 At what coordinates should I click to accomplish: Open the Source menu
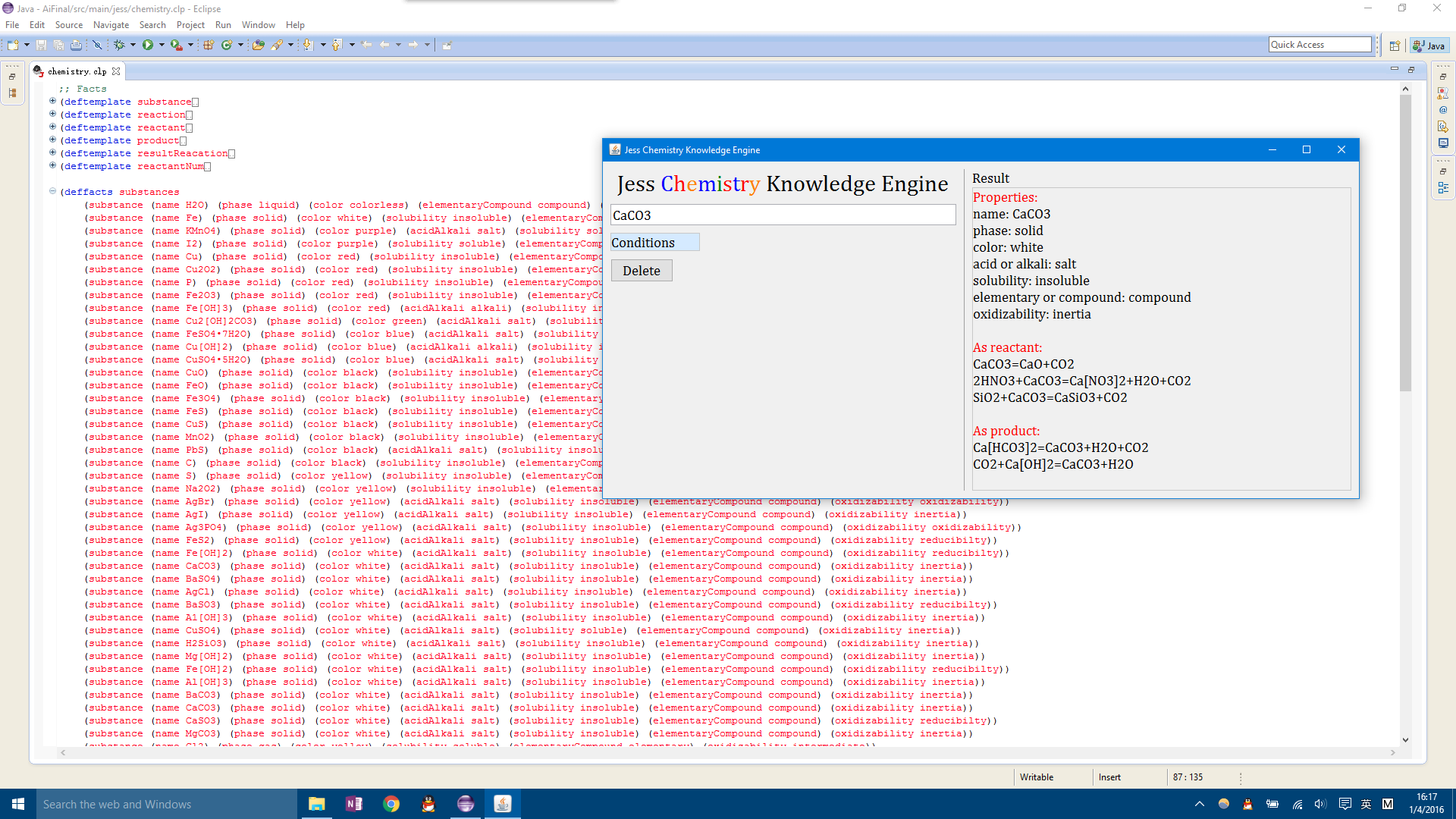click(x=69, y=25)
